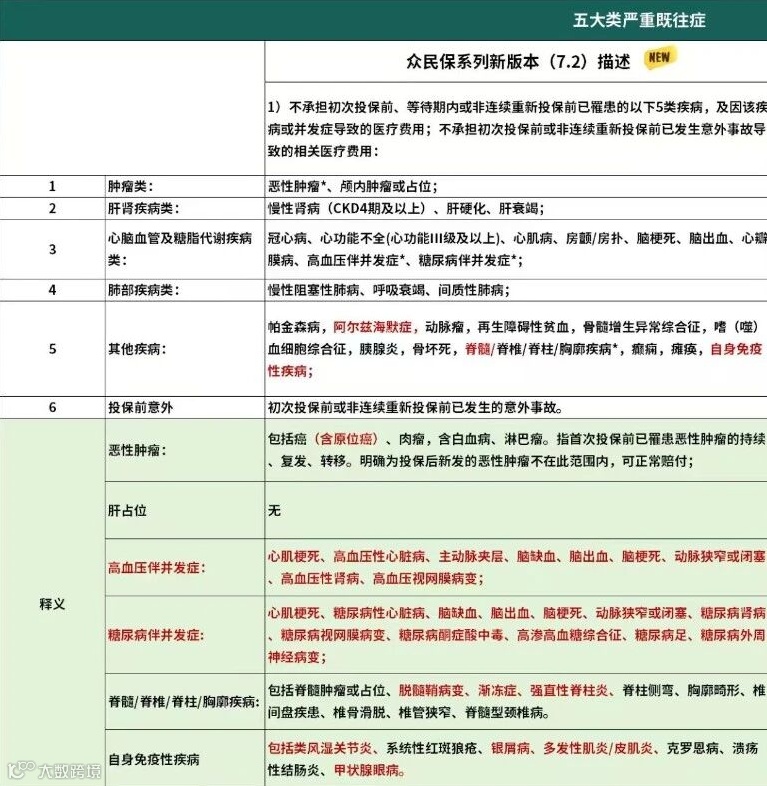767x786 pixels.
Task: Click the 无 value cell beside 肝占位
Action: click(x=516, y=510)
